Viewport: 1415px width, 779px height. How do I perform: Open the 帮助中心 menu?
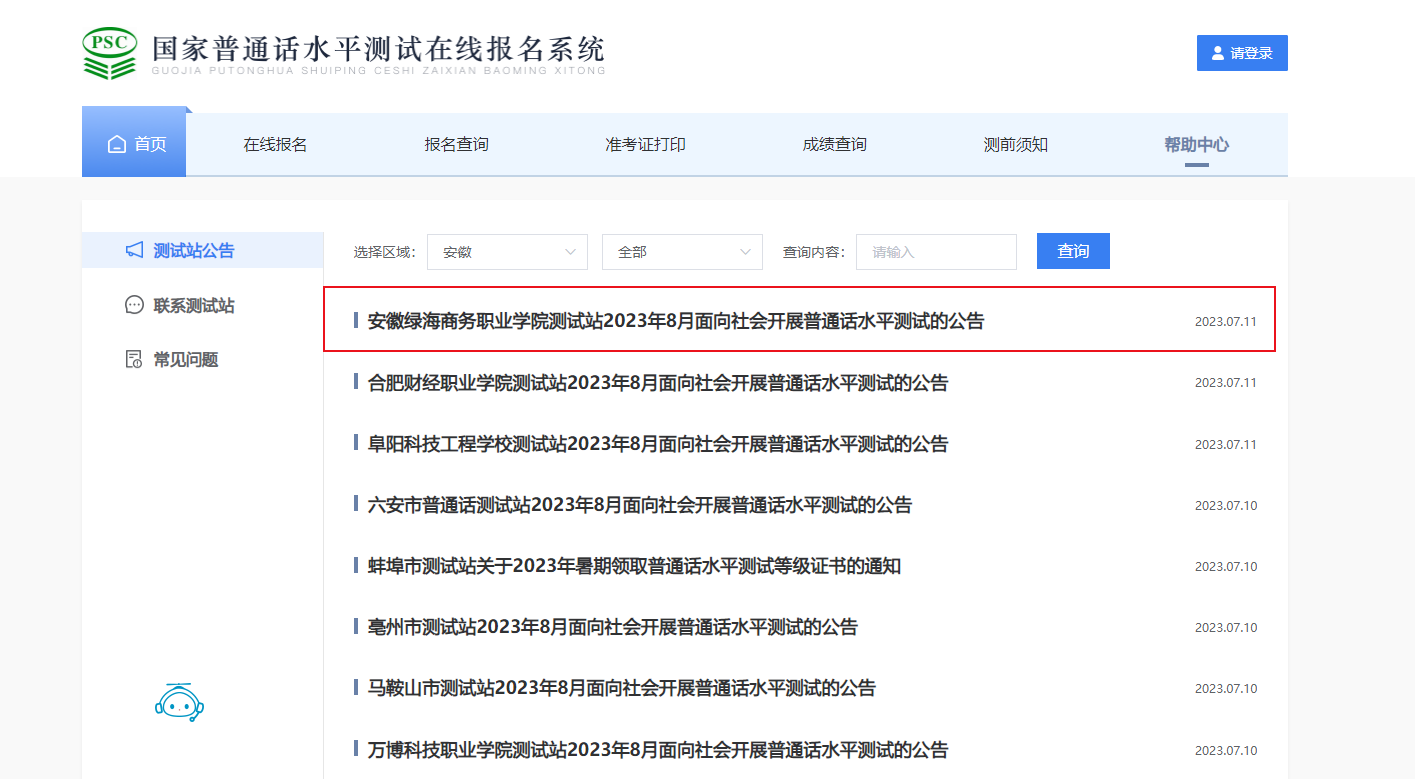coord(1196,145)
